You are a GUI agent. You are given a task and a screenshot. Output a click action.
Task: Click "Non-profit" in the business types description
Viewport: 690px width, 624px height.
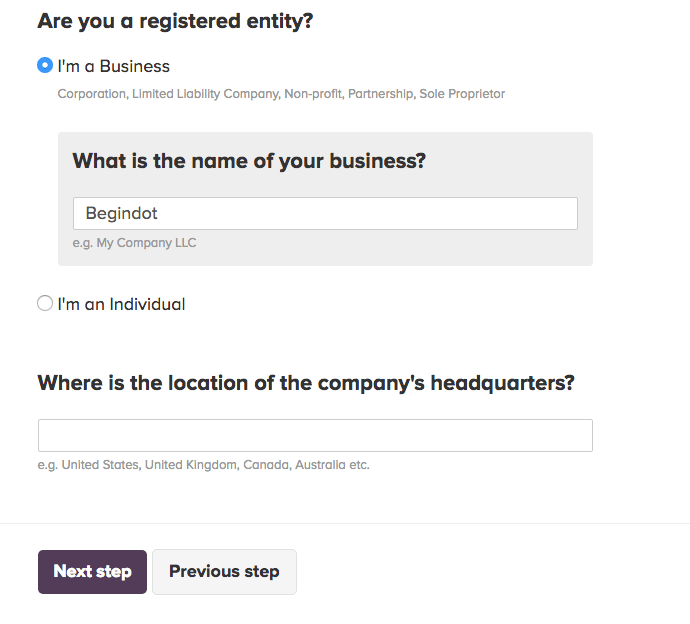coord(312,94)
